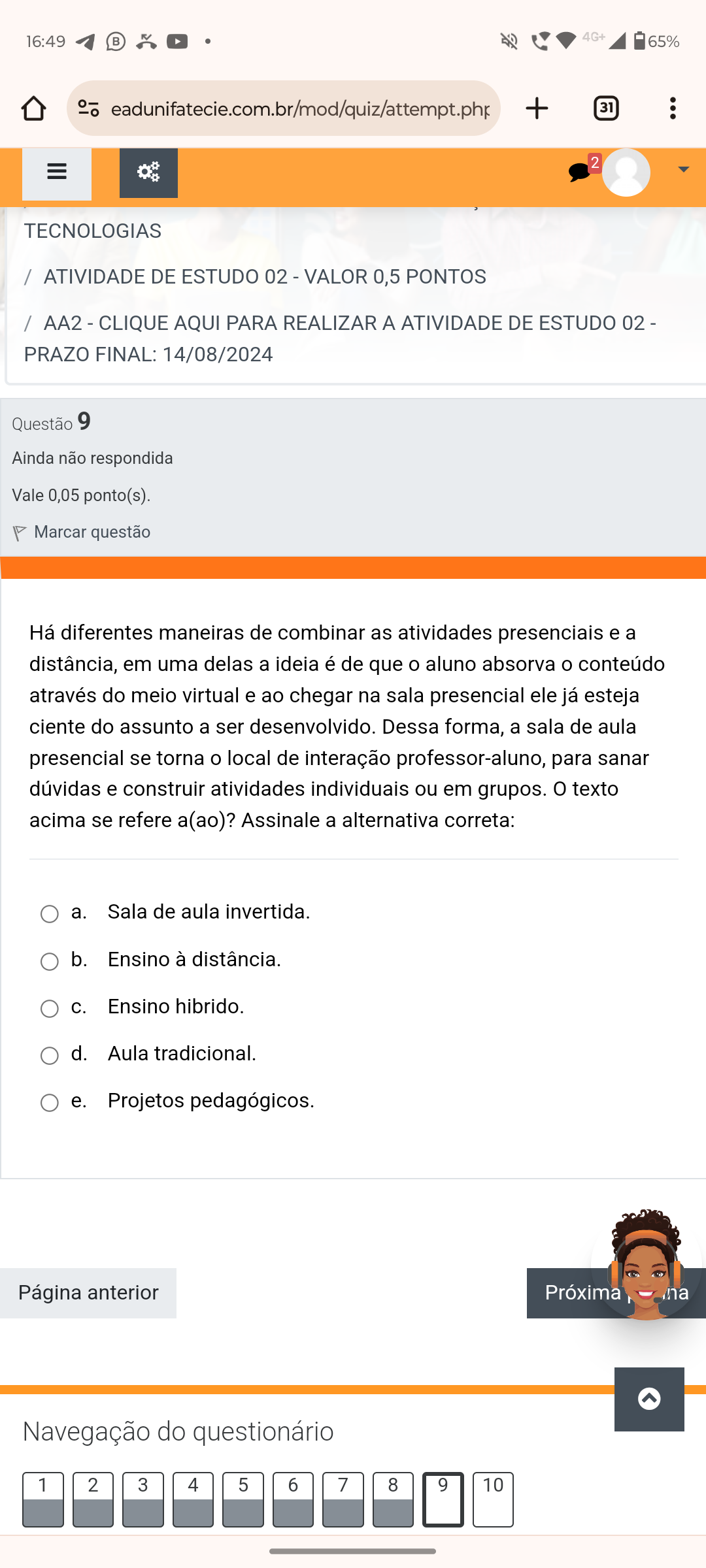
Task: Open the hamburger side menu
Action: (x=57, y=173)
